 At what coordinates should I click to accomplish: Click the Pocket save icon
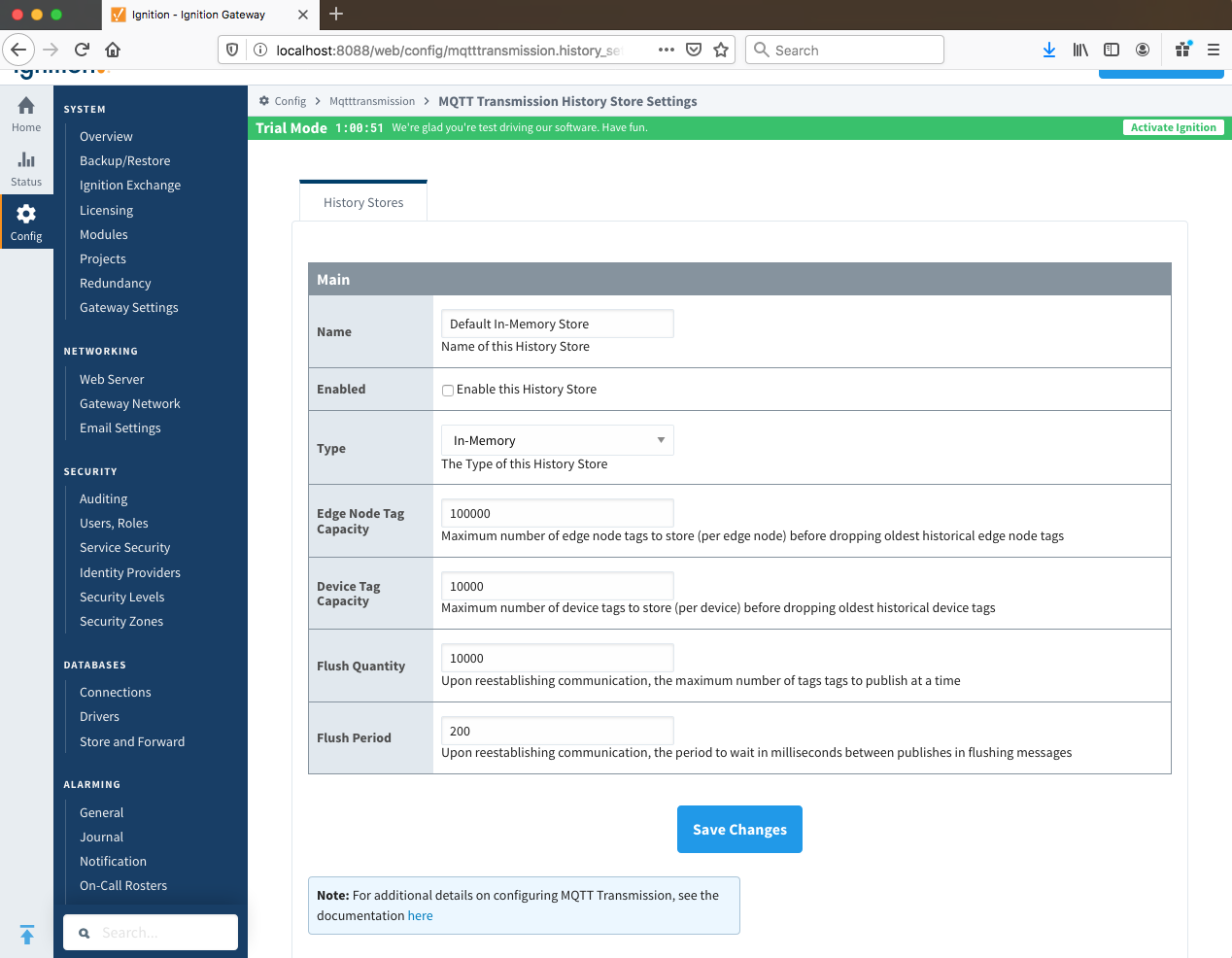point(694,50)
